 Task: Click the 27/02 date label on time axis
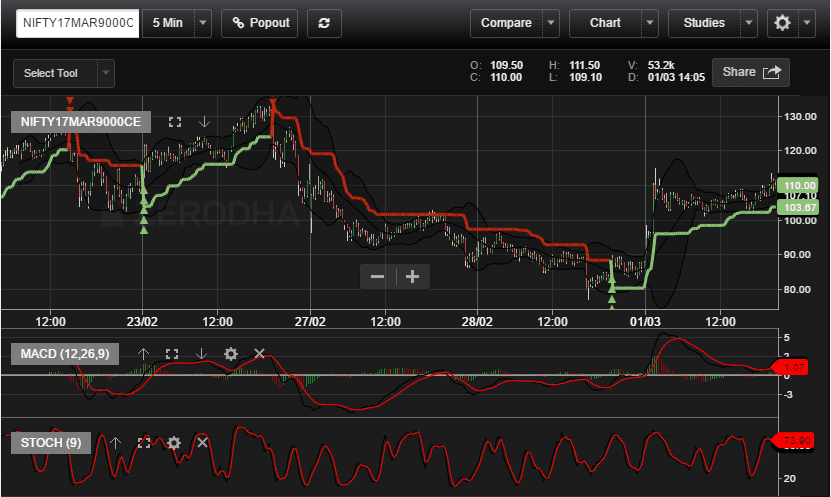pos(310,322)
